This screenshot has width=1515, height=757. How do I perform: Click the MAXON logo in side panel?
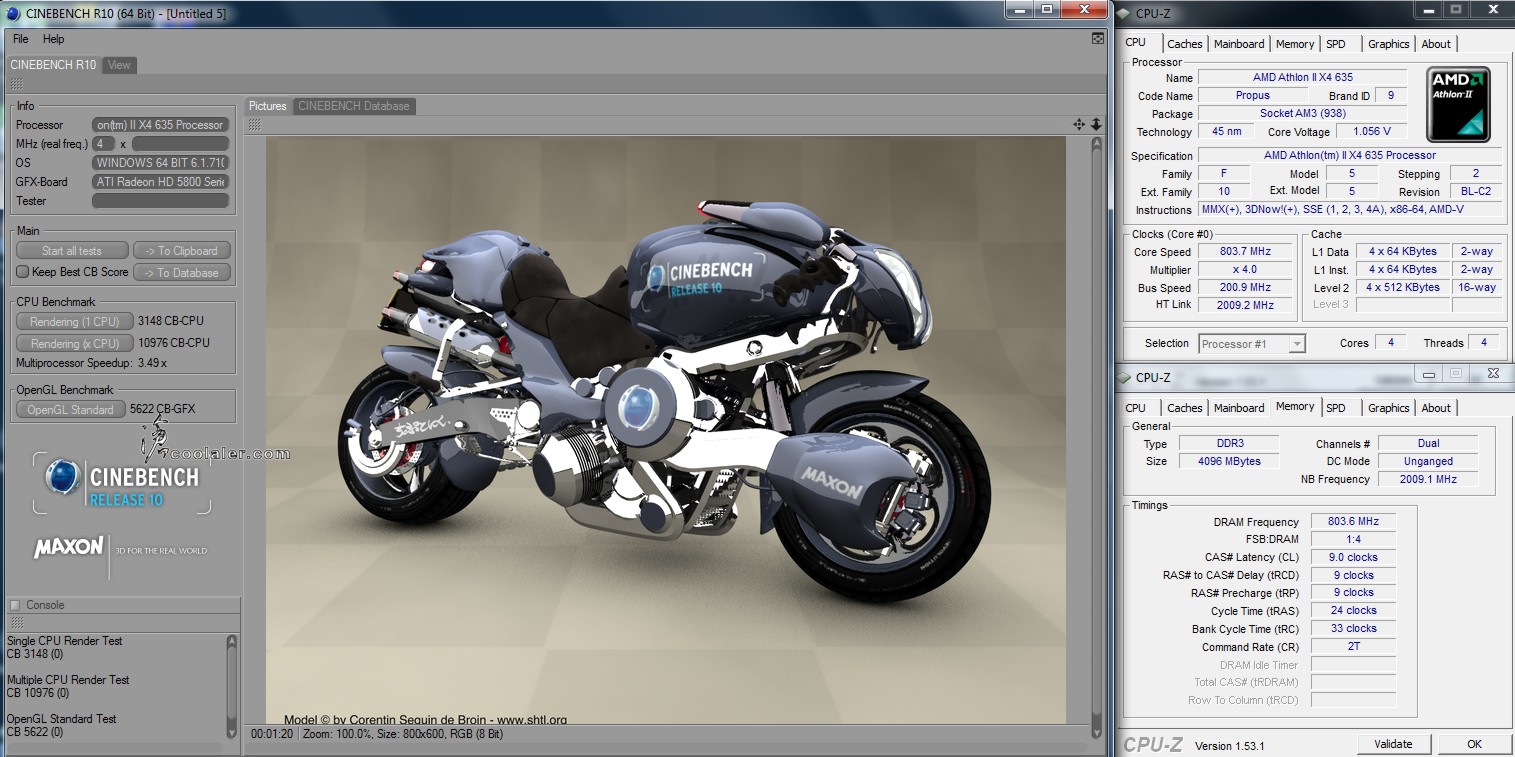click(x=68, y=548)
